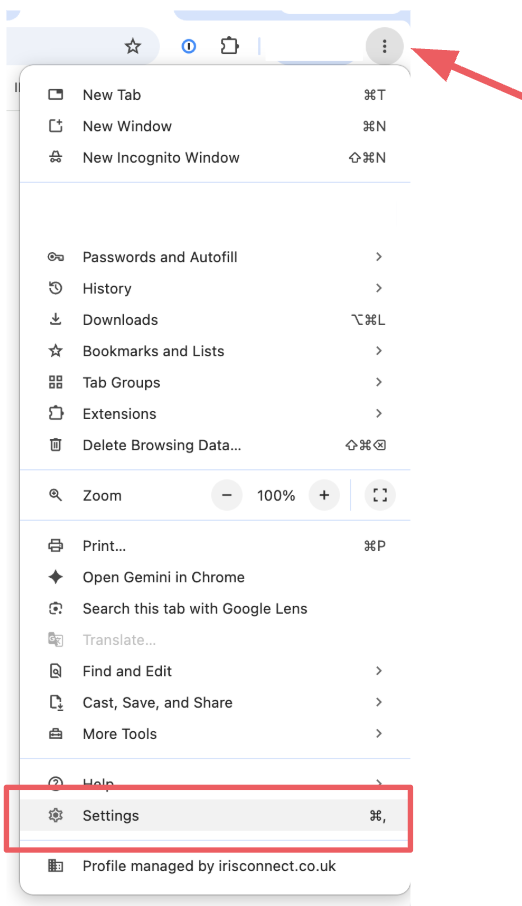522x906 pixels.
Task: Open Settings from the menu
Action: coord(215,815)
